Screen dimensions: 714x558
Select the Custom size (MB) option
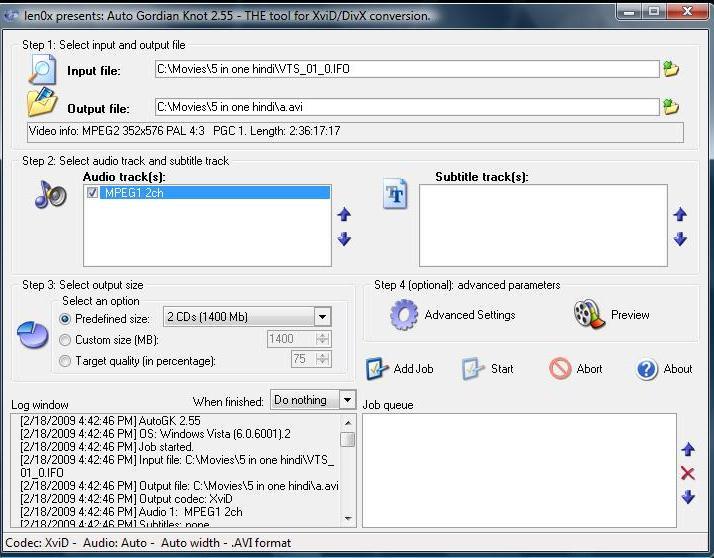click(x=66, y=340)
